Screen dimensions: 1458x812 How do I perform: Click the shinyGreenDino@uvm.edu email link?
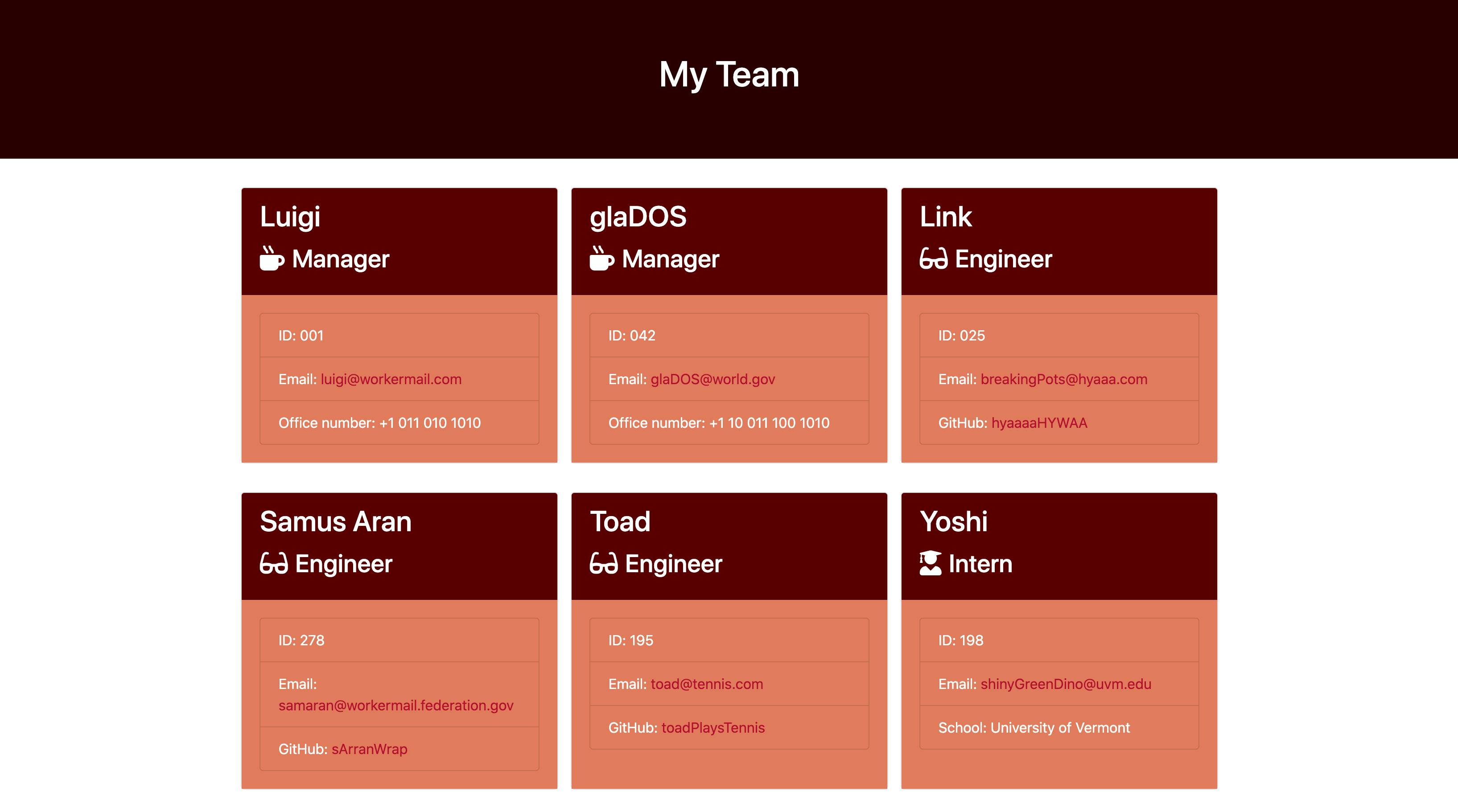coord(1066,683)
